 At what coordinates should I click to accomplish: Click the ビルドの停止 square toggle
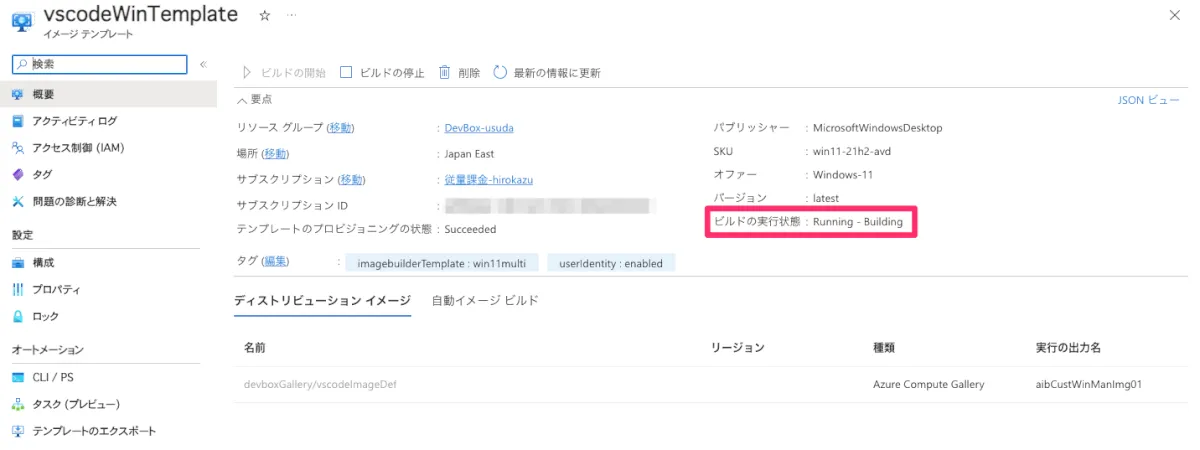(x=346, y=72)
